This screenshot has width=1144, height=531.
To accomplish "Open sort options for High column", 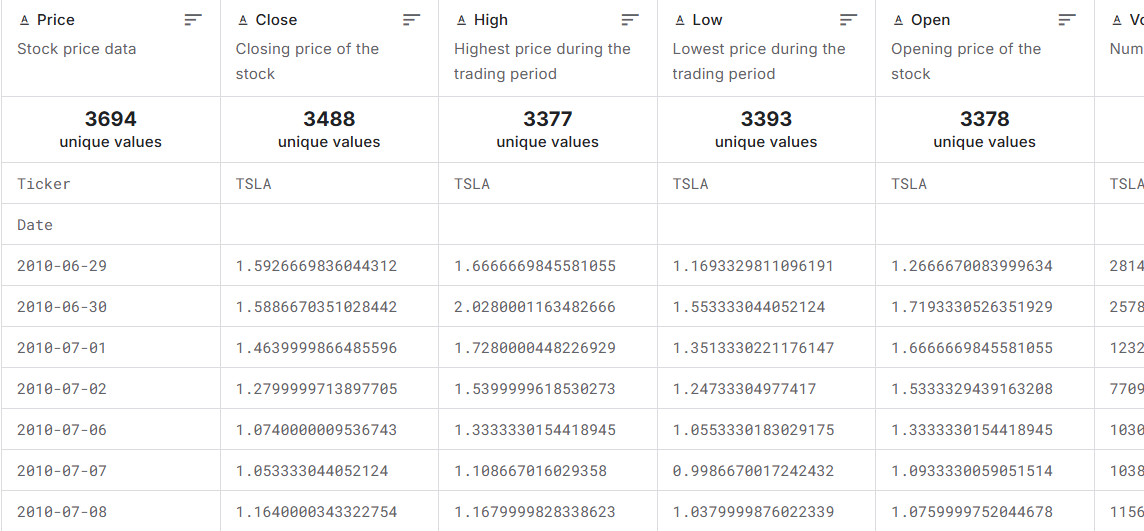I will pyautogui.click(x=630, y=20).
